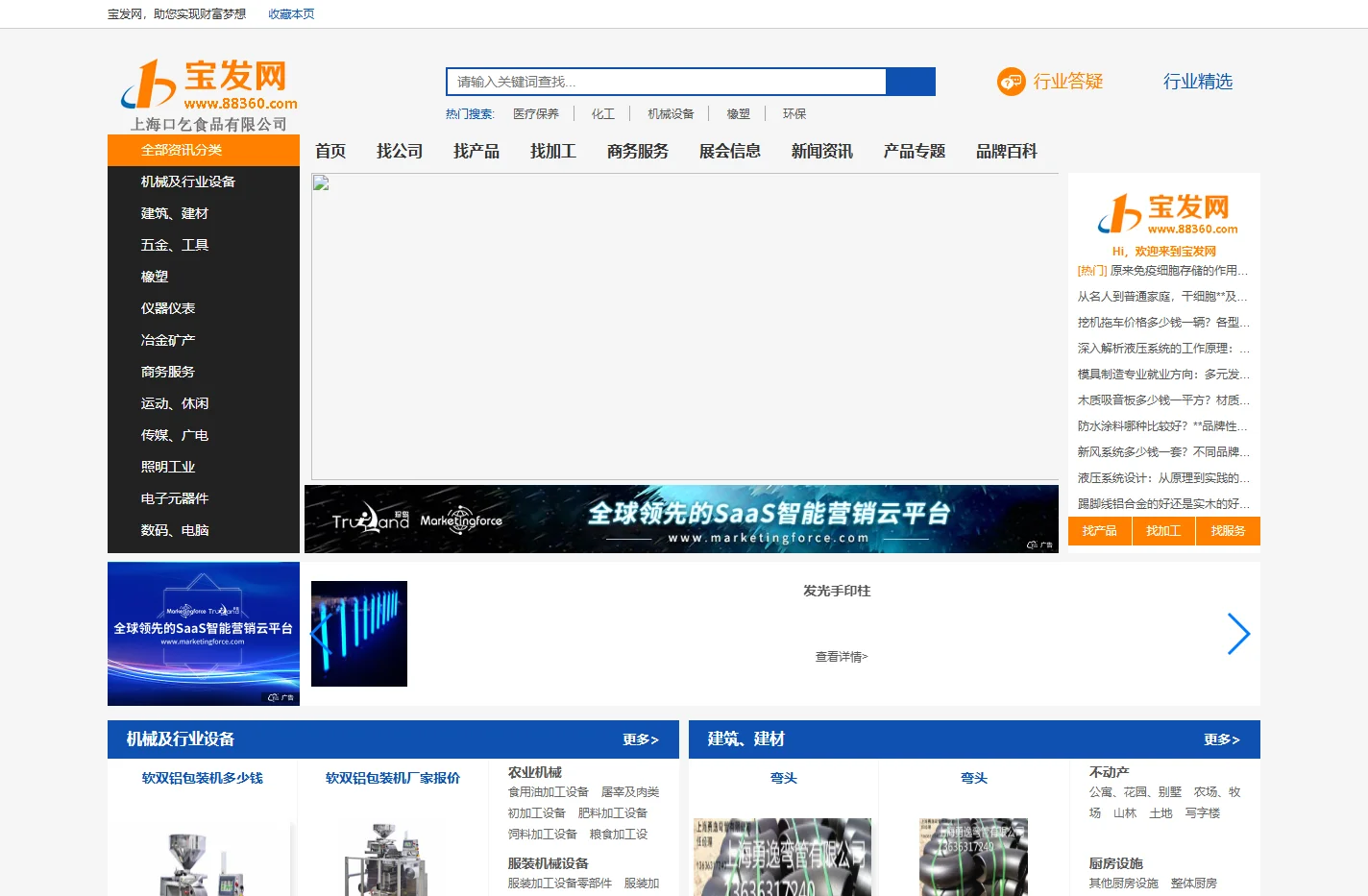Open article 新风系统多少钱一套
The width and height of the screenshot is (1368, 896).
pyautogui.click(x=1163, y=452)
